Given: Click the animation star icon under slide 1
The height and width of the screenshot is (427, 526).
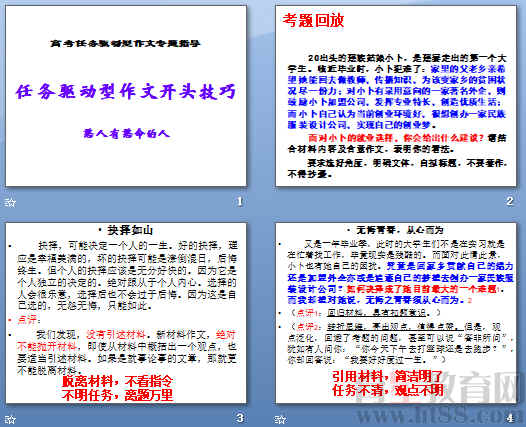Looking at the screenshot, I should click(10, 202).
